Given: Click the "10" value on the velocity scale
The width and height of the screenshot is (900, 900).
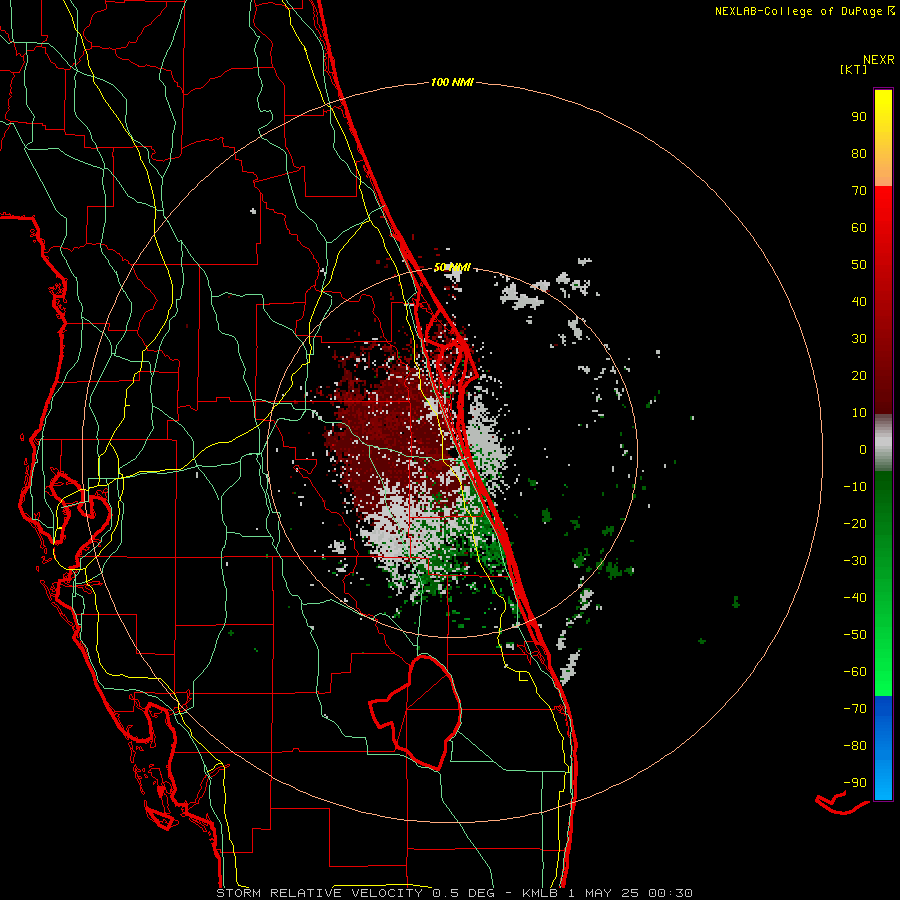Looking at the screenshot, I should pyautogui.click(x=859, y=413).
